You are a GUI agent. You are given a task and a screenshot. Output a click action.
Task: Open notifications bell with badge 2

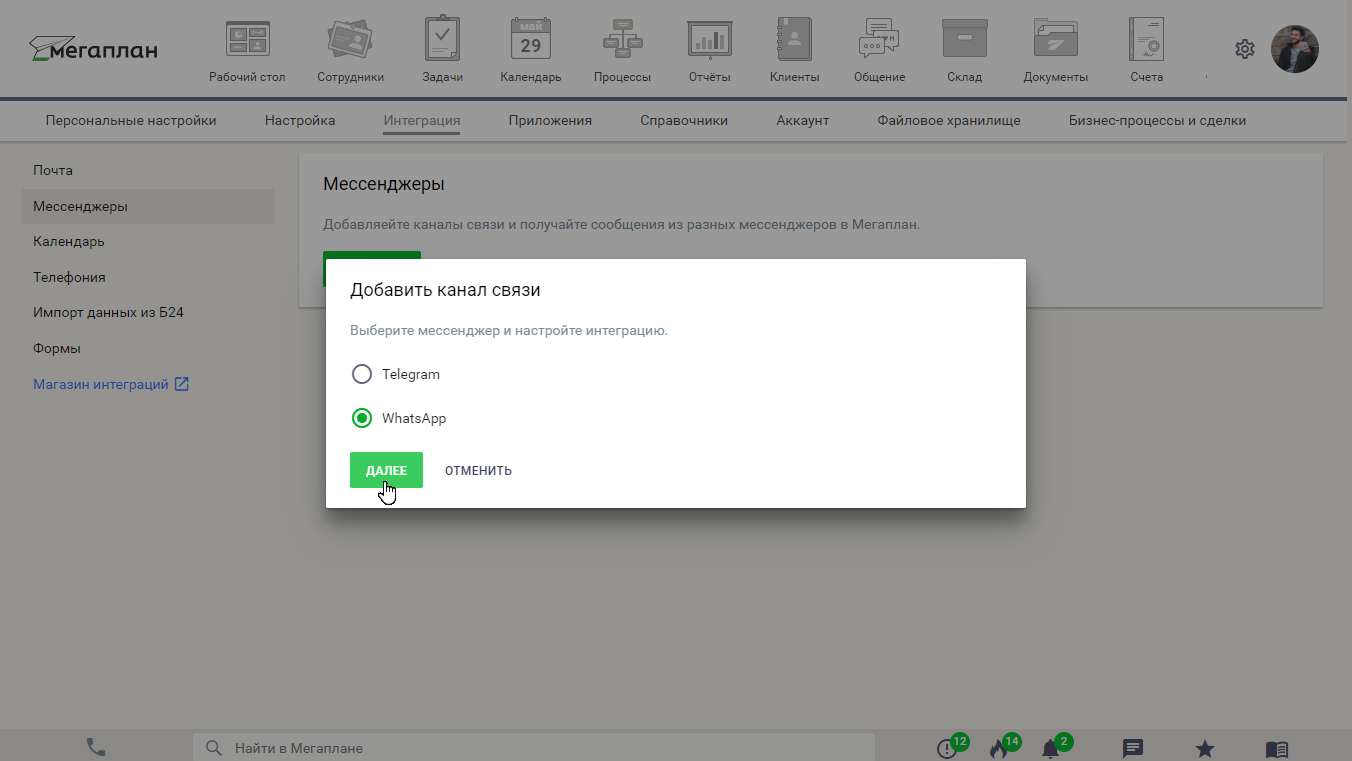pyautogui.click(x=1050, y=748)
